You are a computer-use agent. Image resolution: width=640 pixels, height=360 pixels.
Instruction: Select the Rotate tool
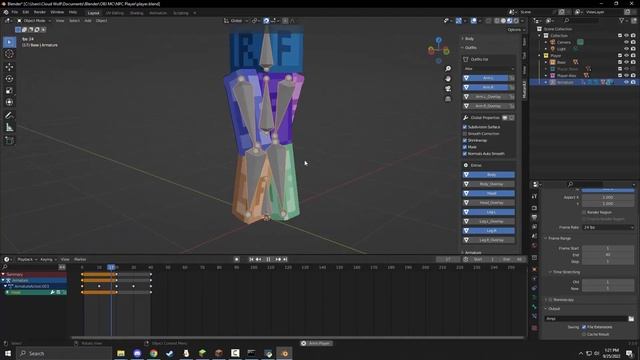tap(9, 78)
